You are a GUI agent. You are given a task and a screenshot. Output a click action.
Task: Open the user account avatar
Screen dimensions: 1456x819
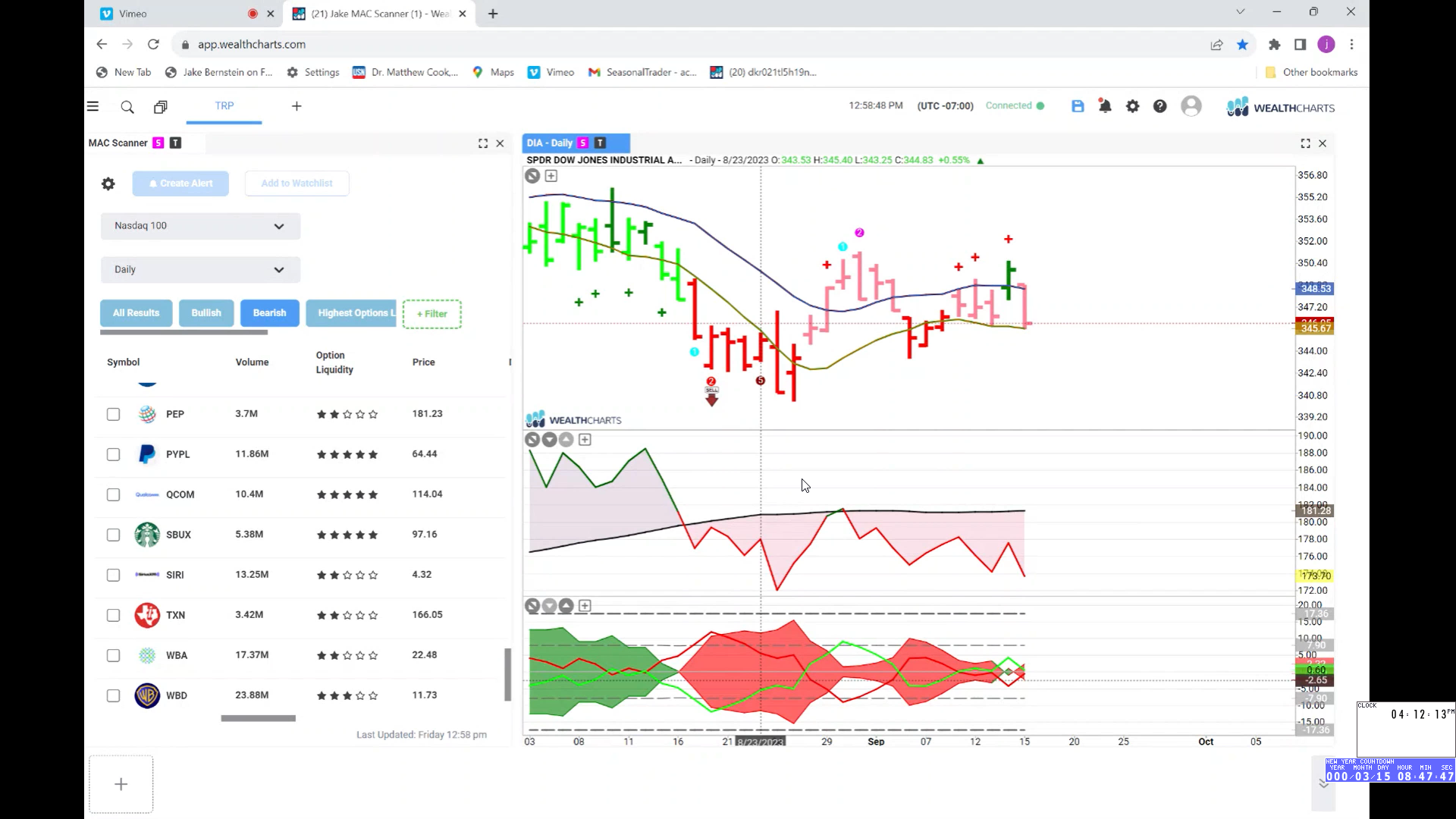1191,106
